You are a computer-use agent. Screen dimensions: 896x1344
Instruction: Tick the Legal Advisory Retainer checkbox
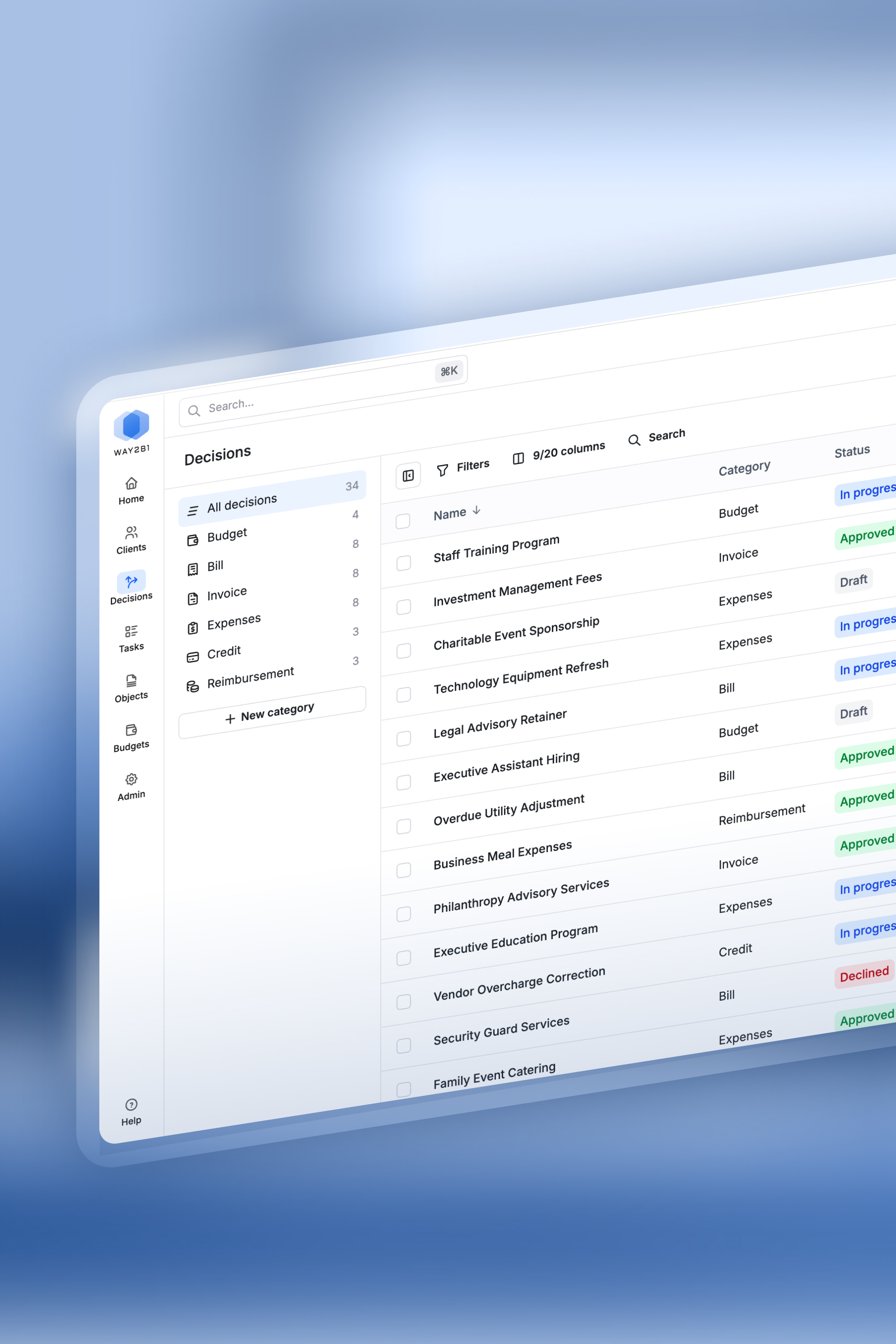pyautogui.click(x=404, y=739)
